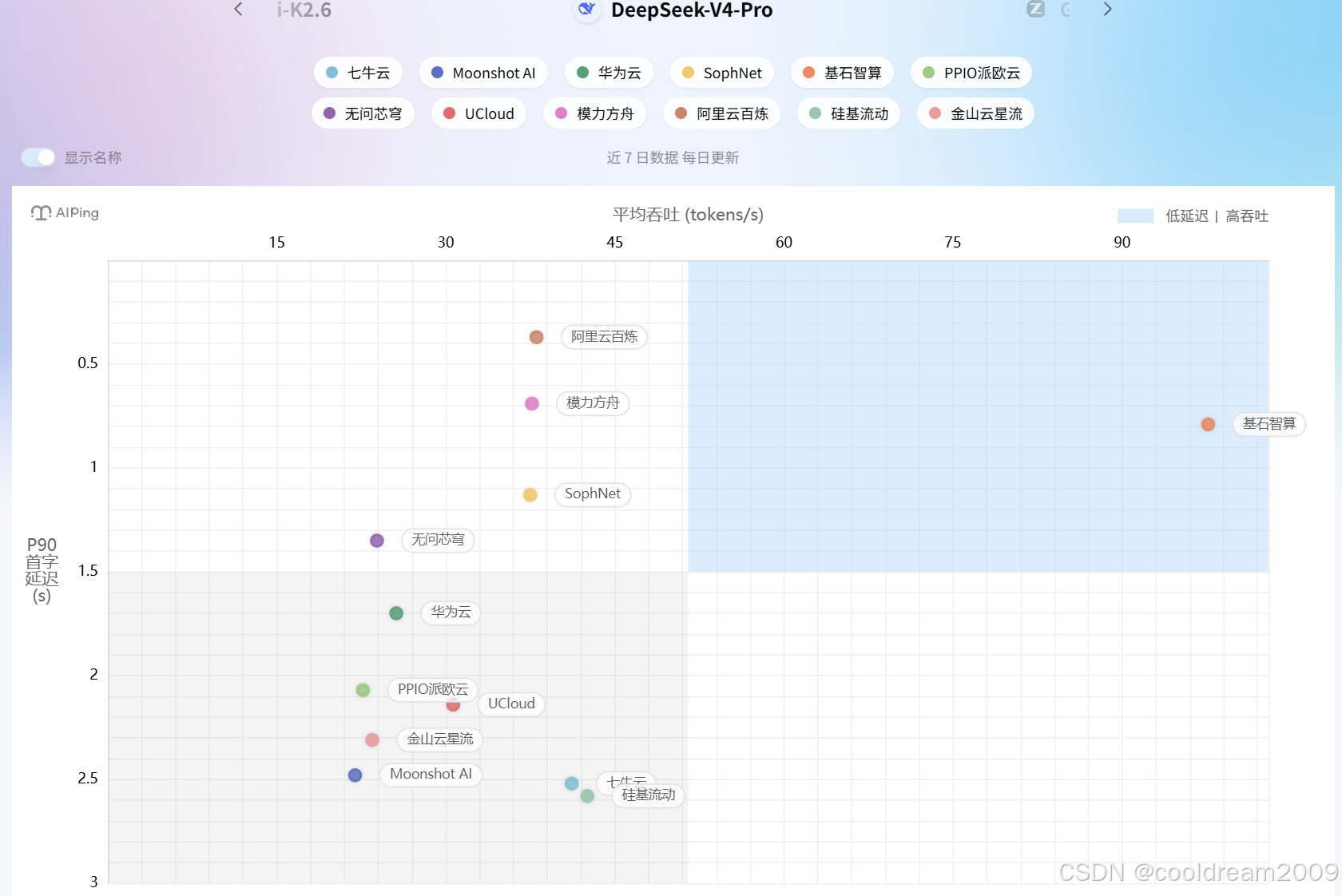Select the dark green 华为云 data point
This screenshot has height=896, width=1342.
coord(396,613)
